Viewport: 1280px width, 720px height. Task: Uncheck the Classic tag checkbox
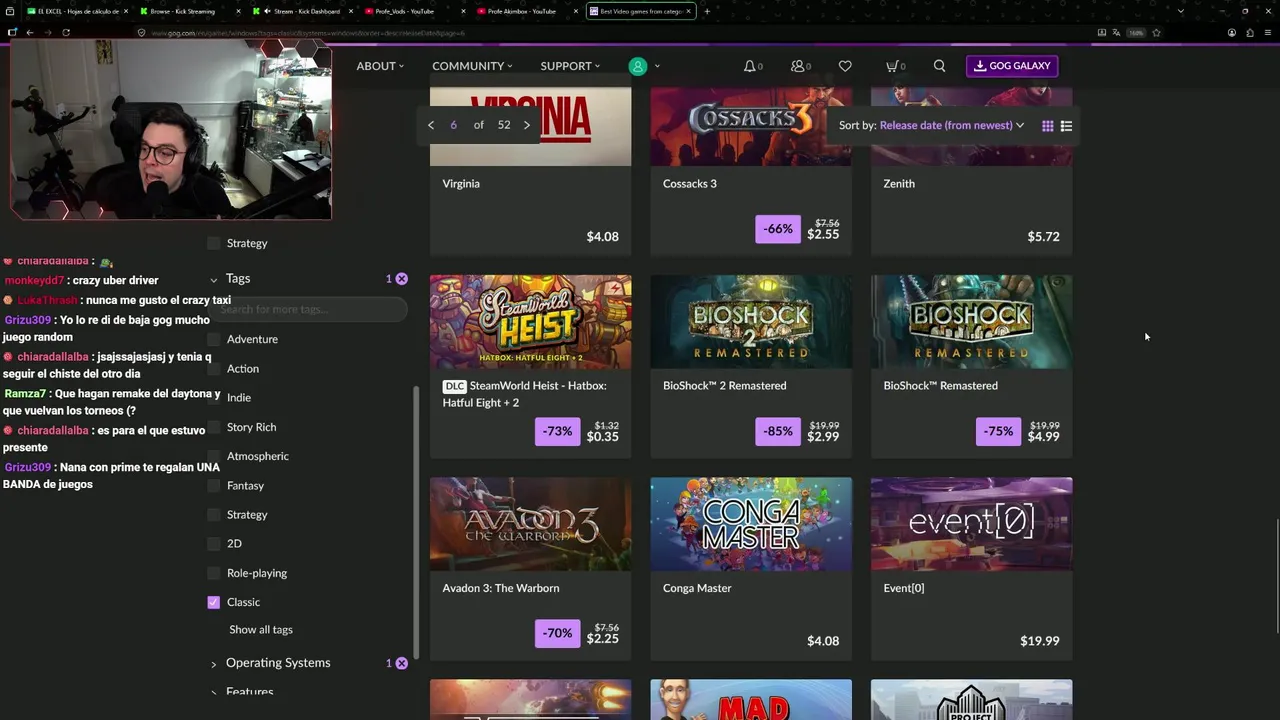(213, 602)
